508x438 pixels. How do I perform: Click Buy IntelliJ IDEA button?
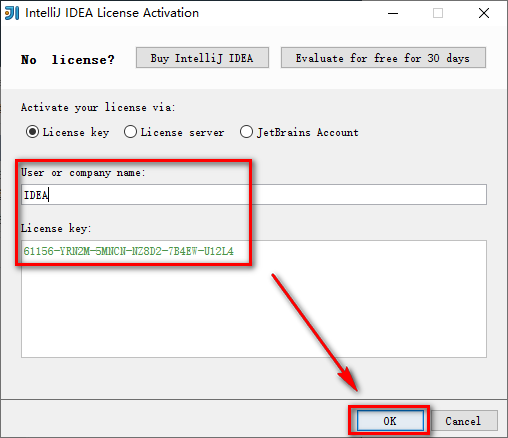(x=202, y=58)
